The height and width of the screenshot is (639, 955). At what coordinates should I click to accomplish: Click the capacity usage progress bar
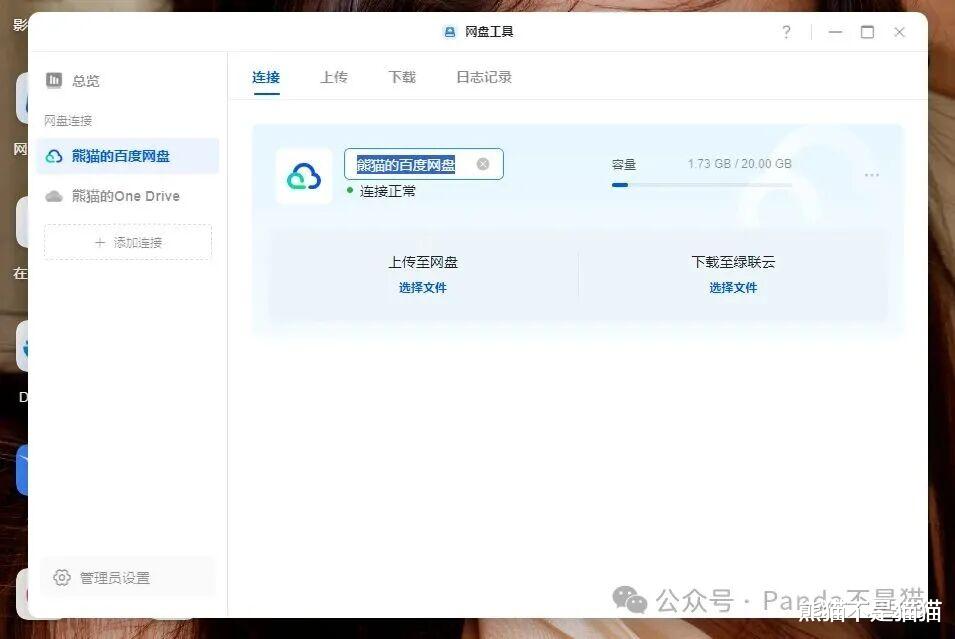tap(702, 185)
